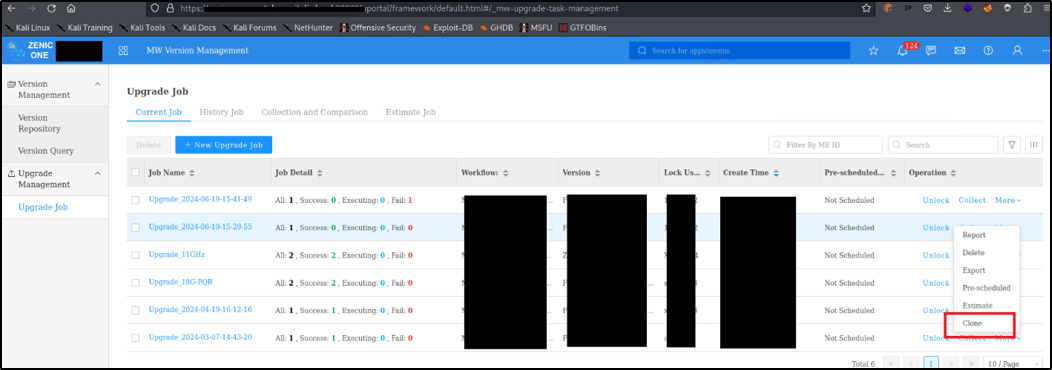1052x370 pixels.
Task: Choose Report from the More menu
Action: (x=974, y=235)
